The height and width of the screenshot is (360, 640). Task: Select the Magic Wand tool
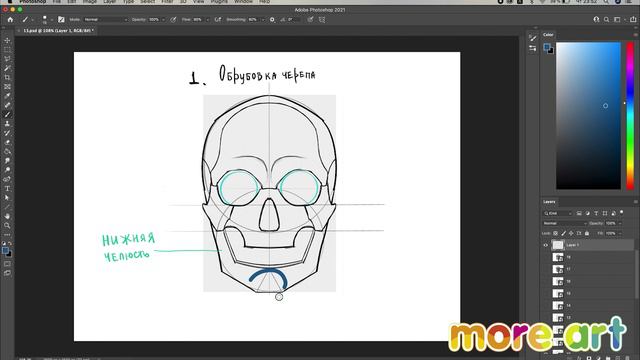[x=7, y=68]
